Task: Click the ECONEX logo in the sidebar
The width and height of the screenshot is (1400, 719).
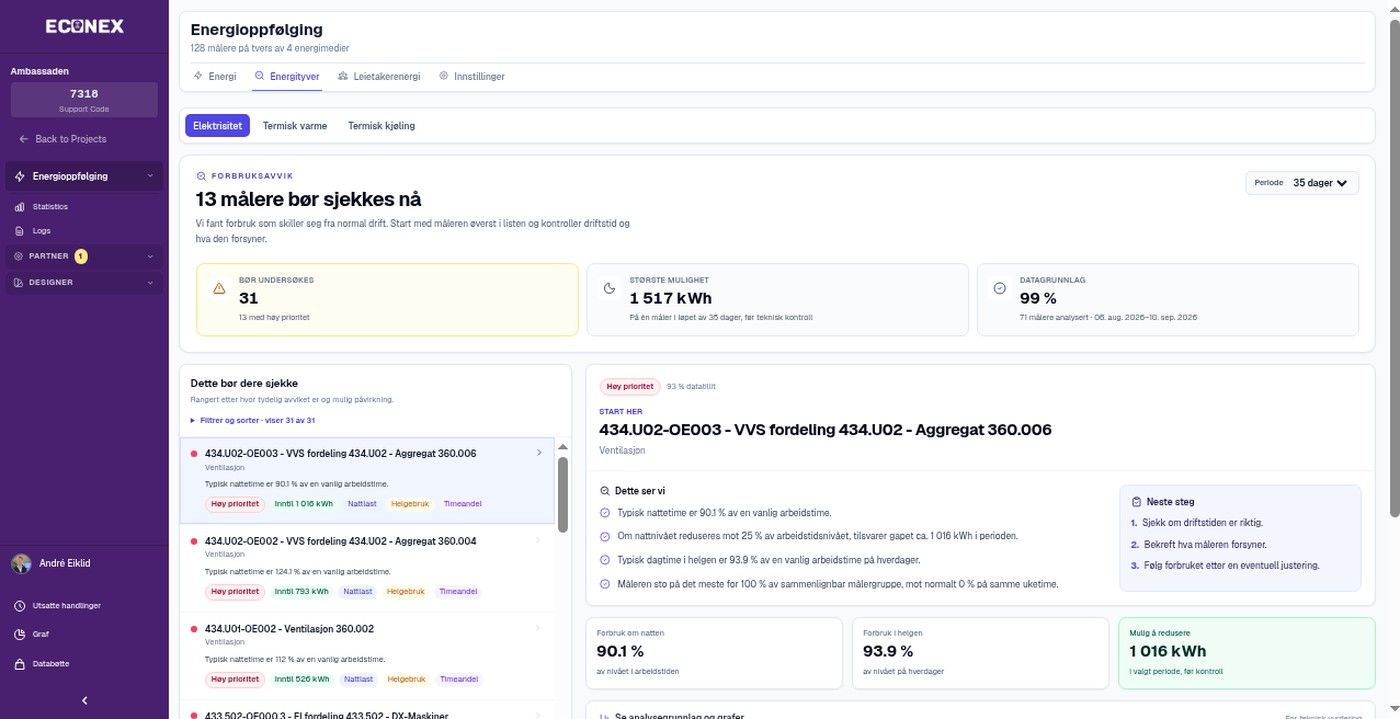Action: (x=84, y=27)
